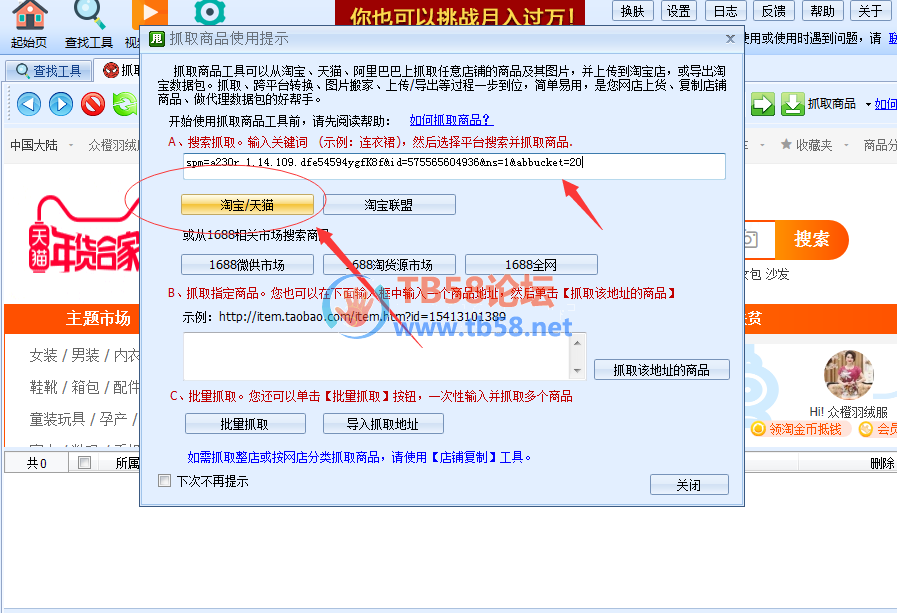Click the 1688全网 button
This screenshot has height=613, width=897.
click(x=531, y=265)
